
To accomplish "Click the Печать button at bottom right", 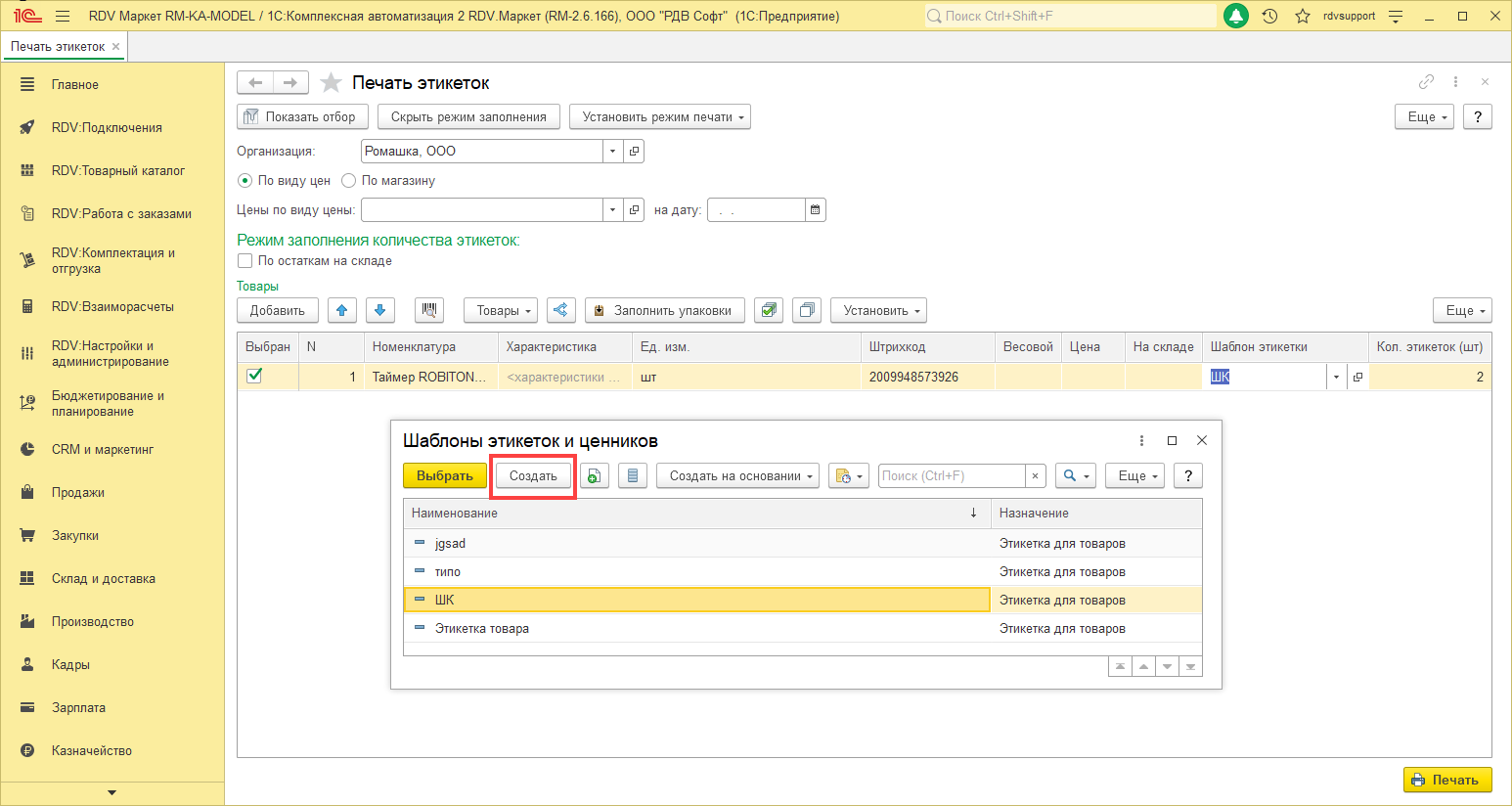I will 1446,780.
